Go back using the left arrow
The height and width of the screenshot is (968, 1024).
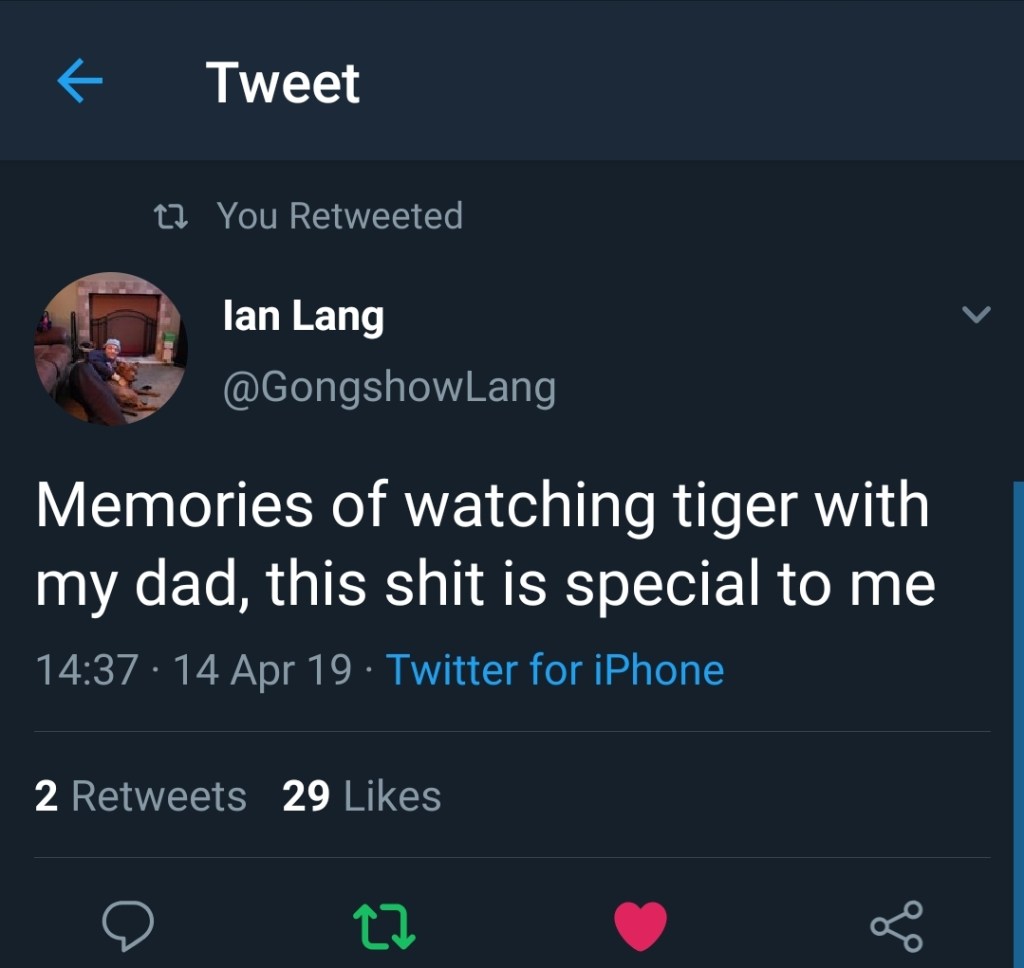[x=81, y=82]
